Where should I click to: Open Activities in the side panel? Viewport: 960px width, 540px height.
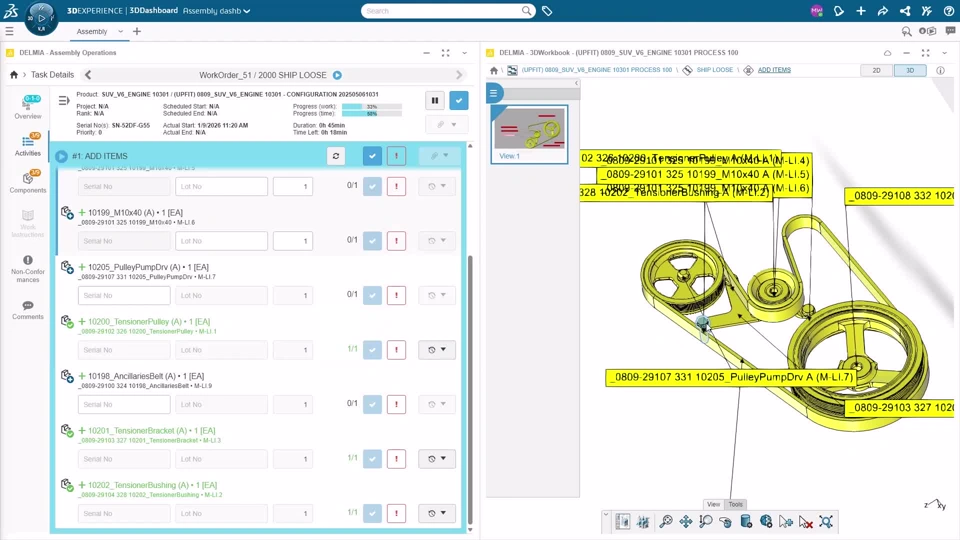[x=28, y=145]
